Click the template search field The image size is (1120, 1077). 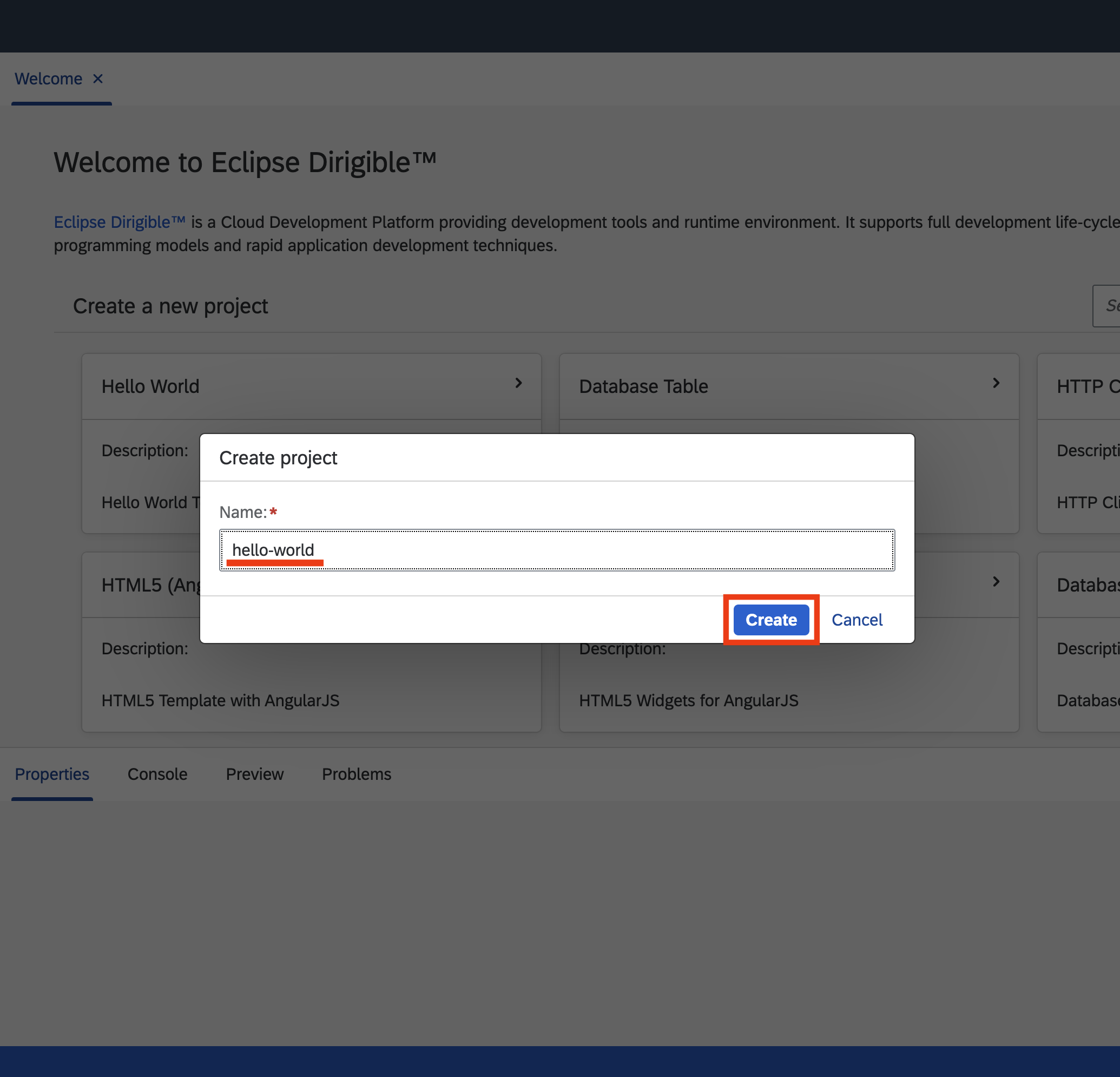coord(1106,306)
